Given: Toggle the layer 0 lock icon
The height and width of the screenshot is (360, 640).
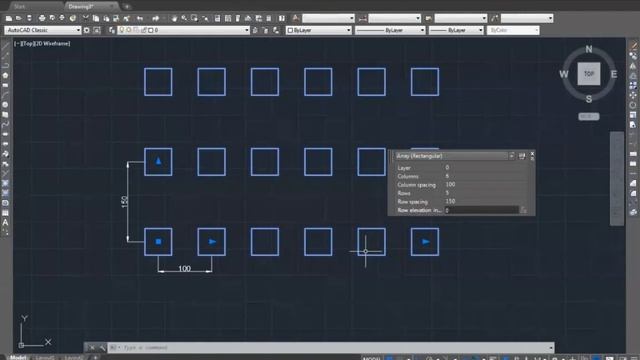Looking at the screenshot, I should pos(144,30).
